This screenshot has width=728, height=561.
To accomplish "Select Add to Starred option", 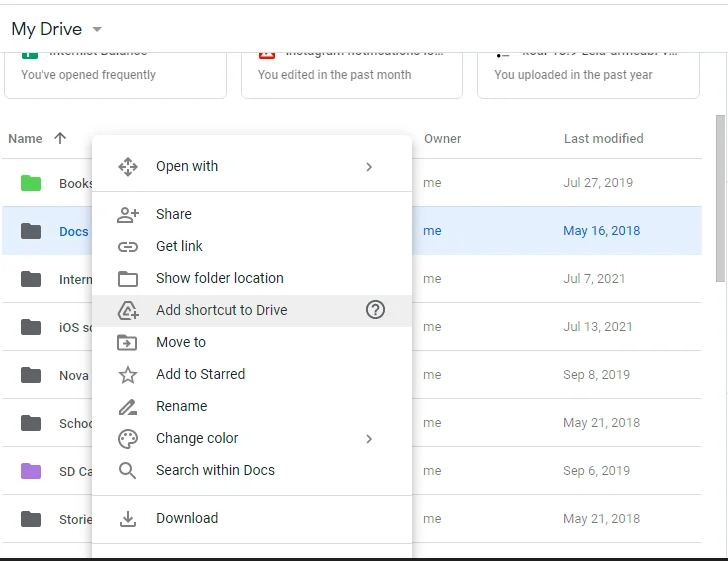I will 252,374.
